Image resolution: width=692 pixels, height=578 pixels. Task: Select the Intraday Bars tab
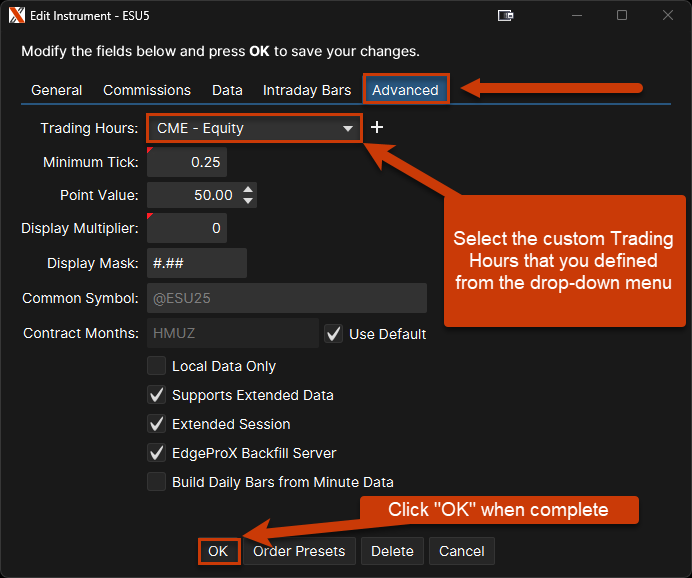pyautogui.click(x=307, y=90)
